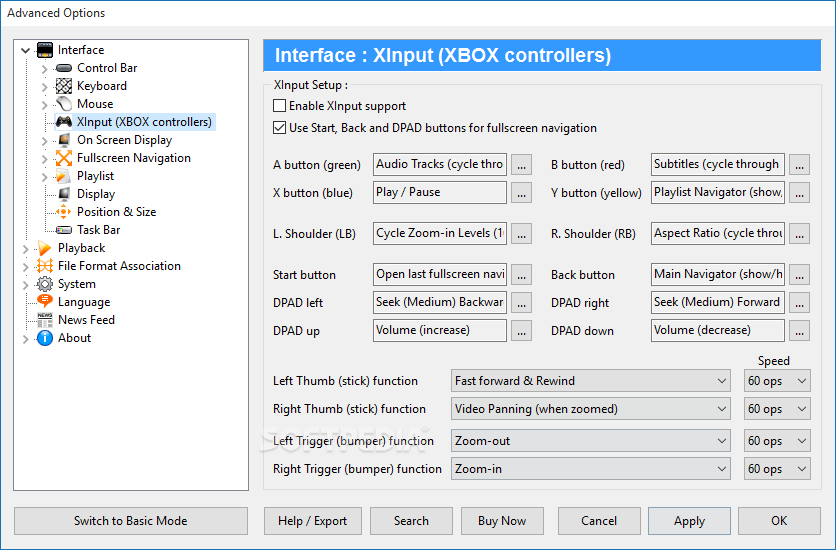This screenshot has height=550, width=836.
Task: Click the Cancel button
Action: pyautogui.click(x=599, y=521)
